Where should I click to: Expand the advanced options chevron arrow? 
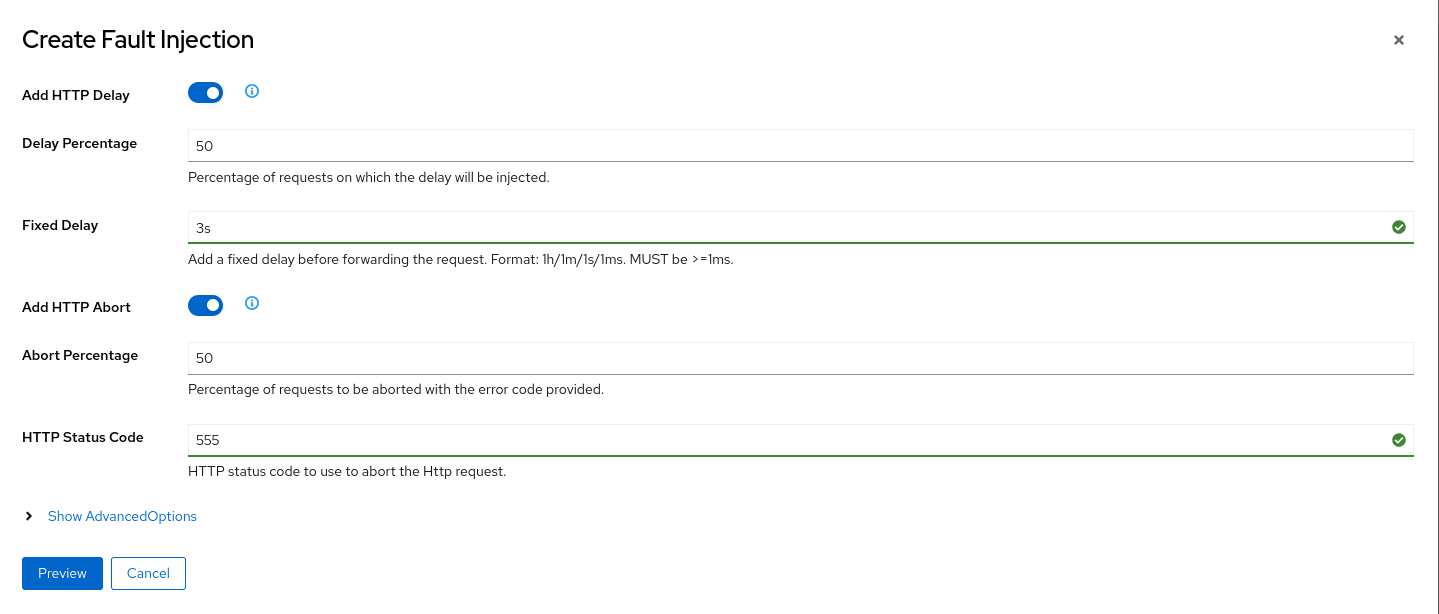coord(29,516)
